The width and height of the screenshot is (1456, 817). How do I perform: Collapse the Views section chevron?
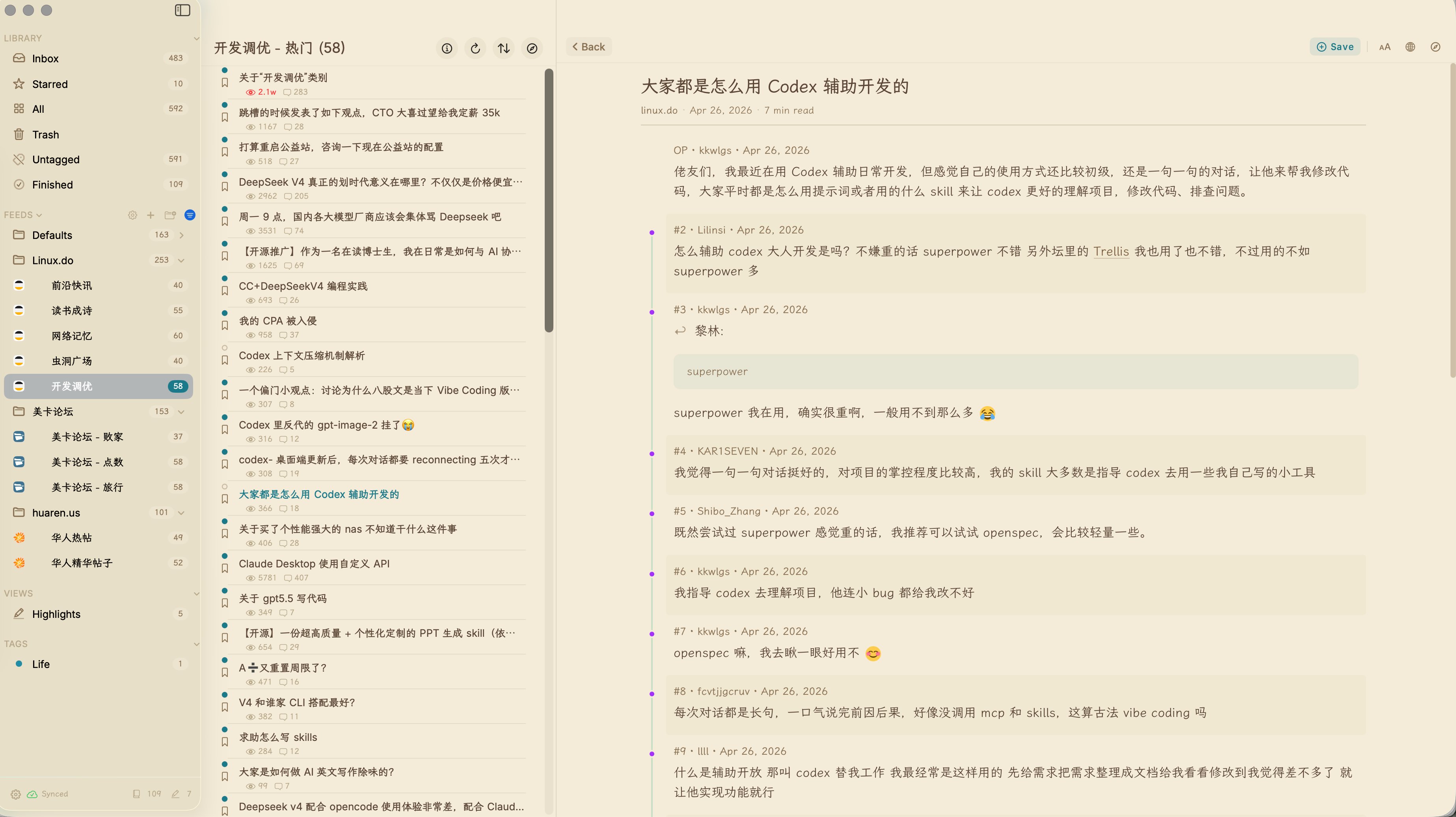[196, 594]
